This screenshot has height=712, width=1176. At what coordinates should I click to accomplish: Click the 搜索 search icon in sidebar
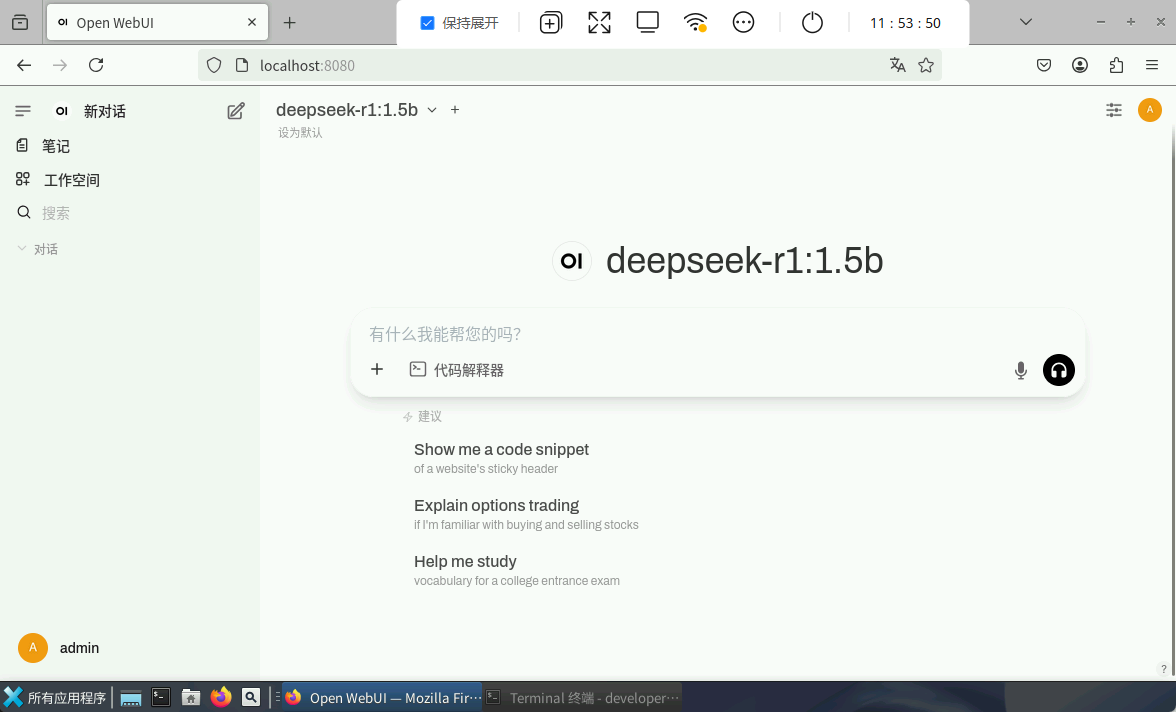[23, 212]
